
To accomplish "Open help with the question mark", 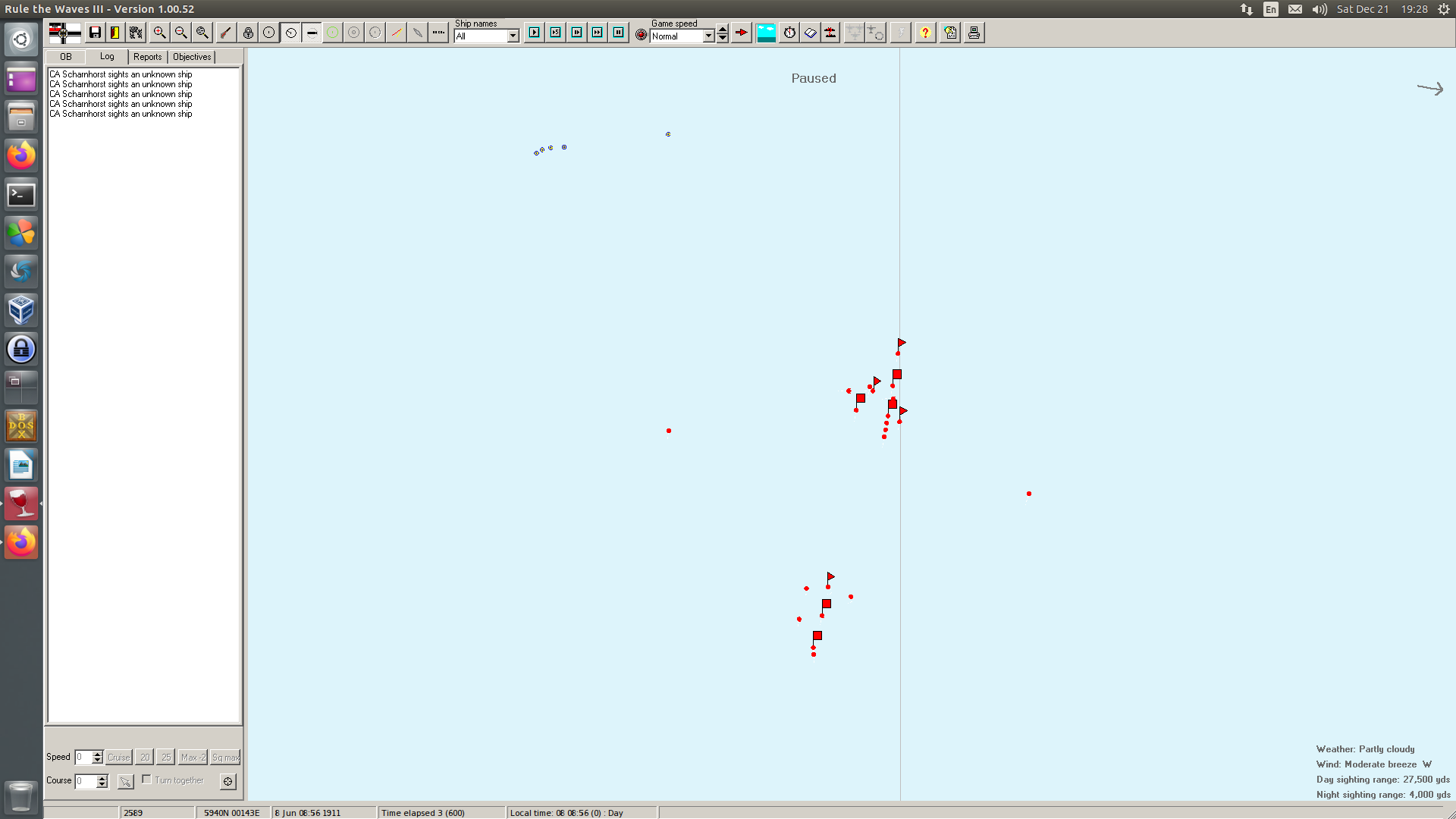I will (925, 33).
